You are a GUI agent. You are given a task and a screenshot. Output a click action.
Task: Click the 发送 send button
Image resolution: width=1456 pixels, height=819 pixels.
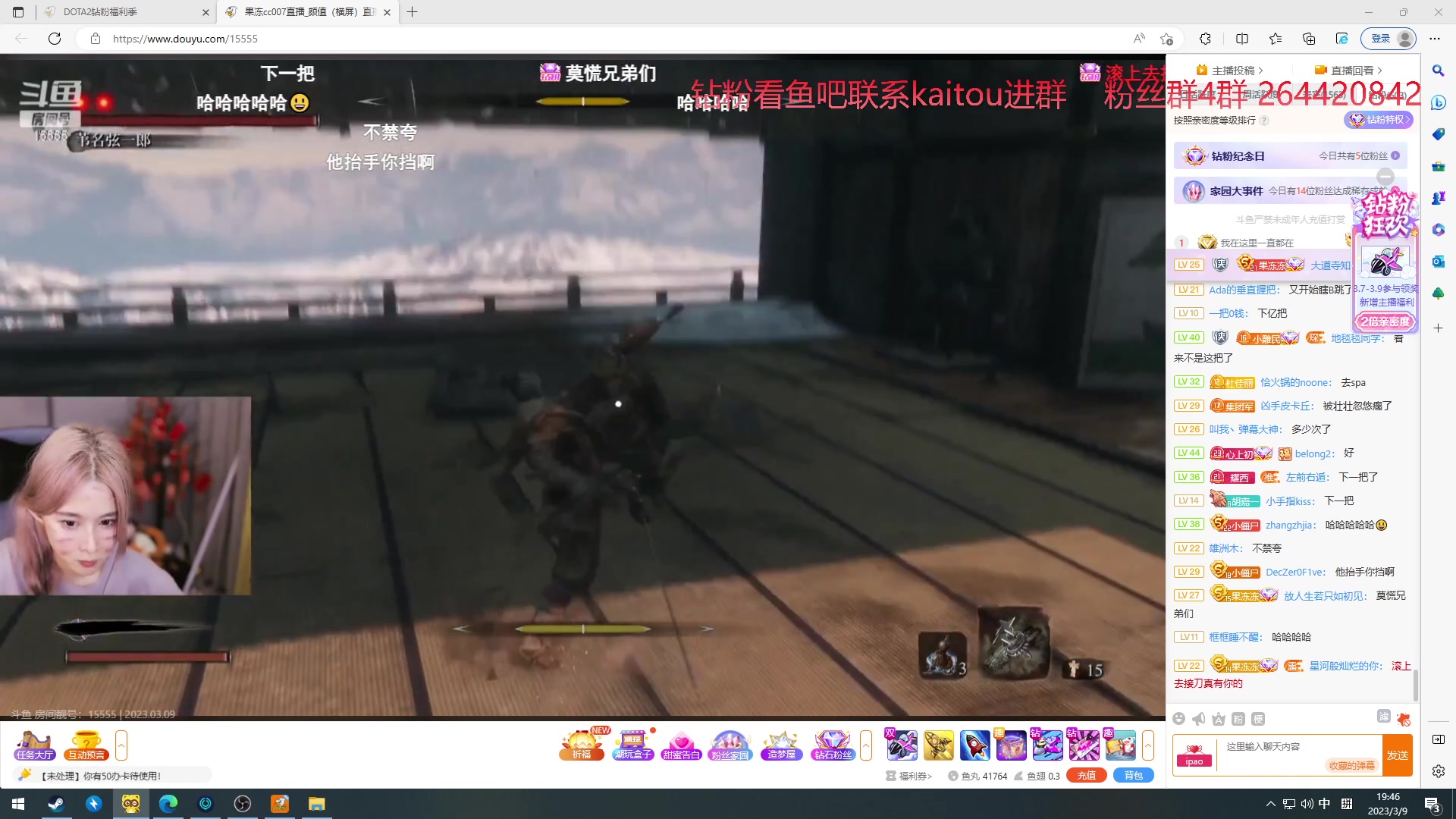(x=1397, y=755)
